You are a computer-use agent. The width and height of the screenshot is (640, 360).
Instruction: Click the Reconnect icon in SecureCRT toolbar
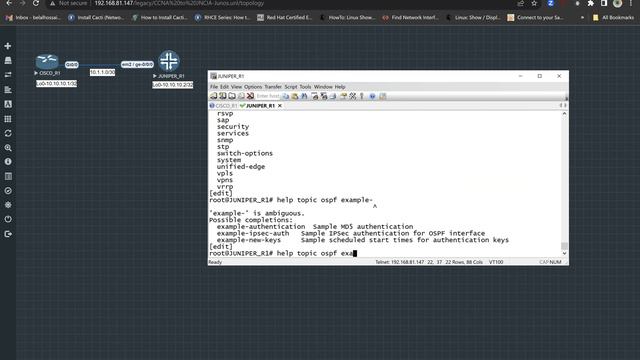point(241,96)
